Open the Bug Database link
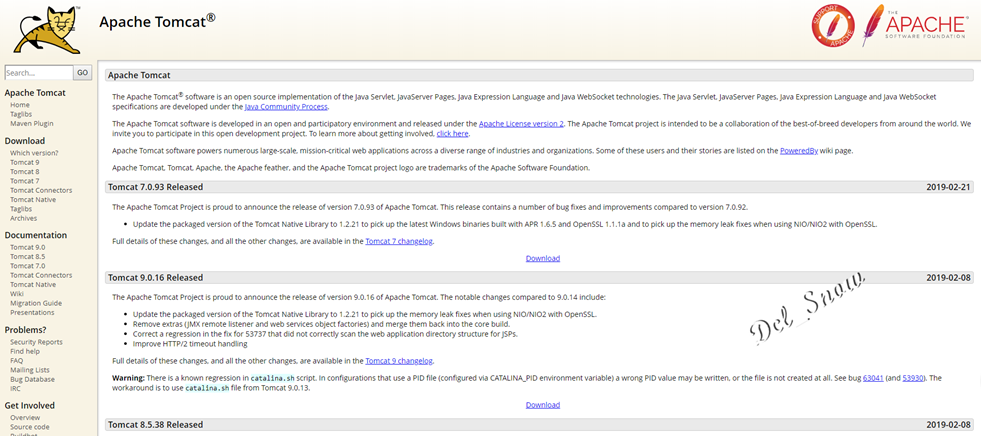This screenshot has width=981, height=436. point(32,380)
